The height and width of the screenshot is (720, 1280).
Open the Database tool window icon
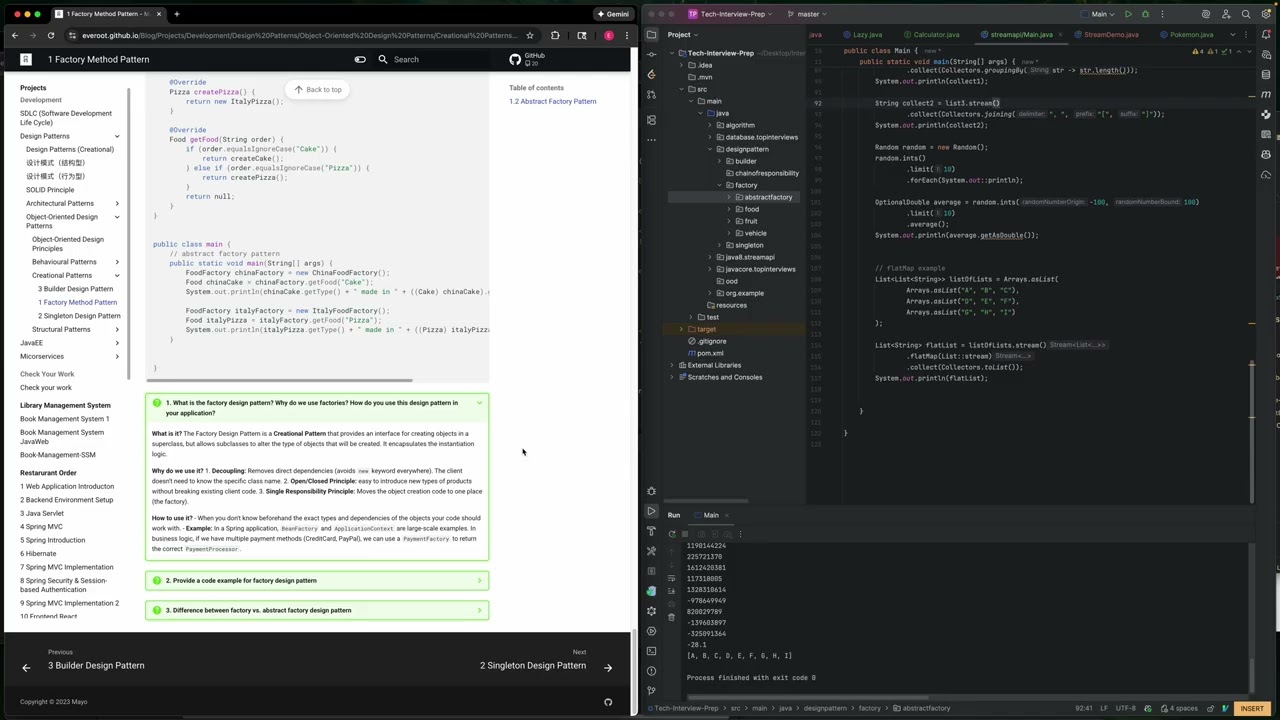coord(1266,73)
